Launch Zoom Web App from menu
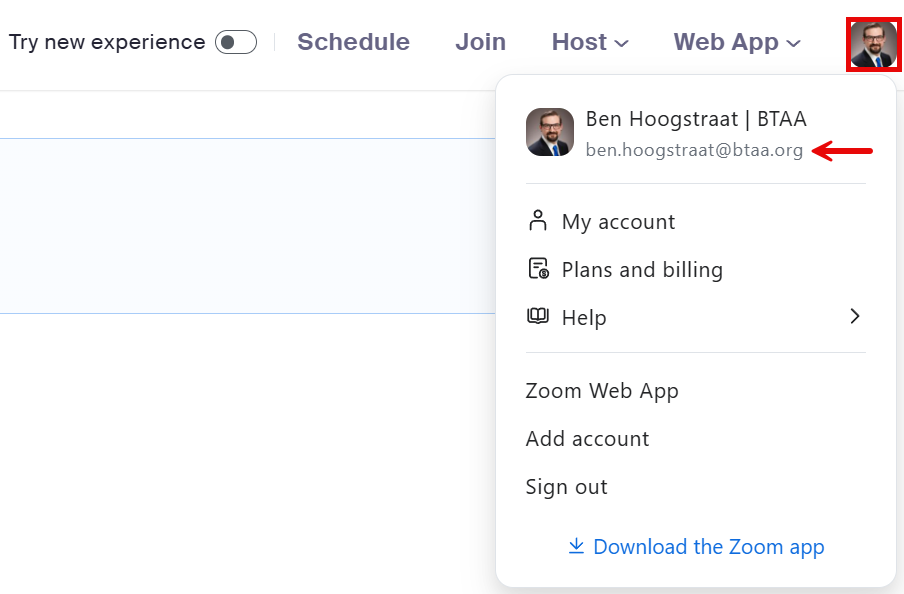Image resolution: width=904 pixels, height=594 pixels. (602, 391)
